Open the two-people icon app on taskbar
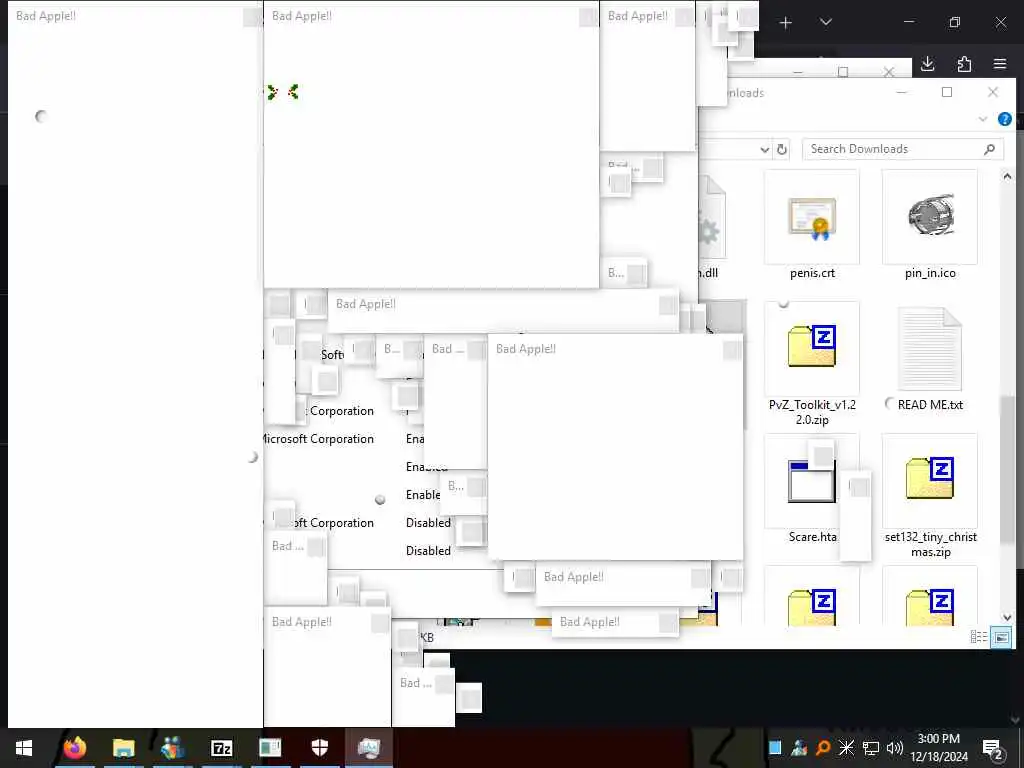The height and width of the screenshot is (768, 1024). click(172, 748)
